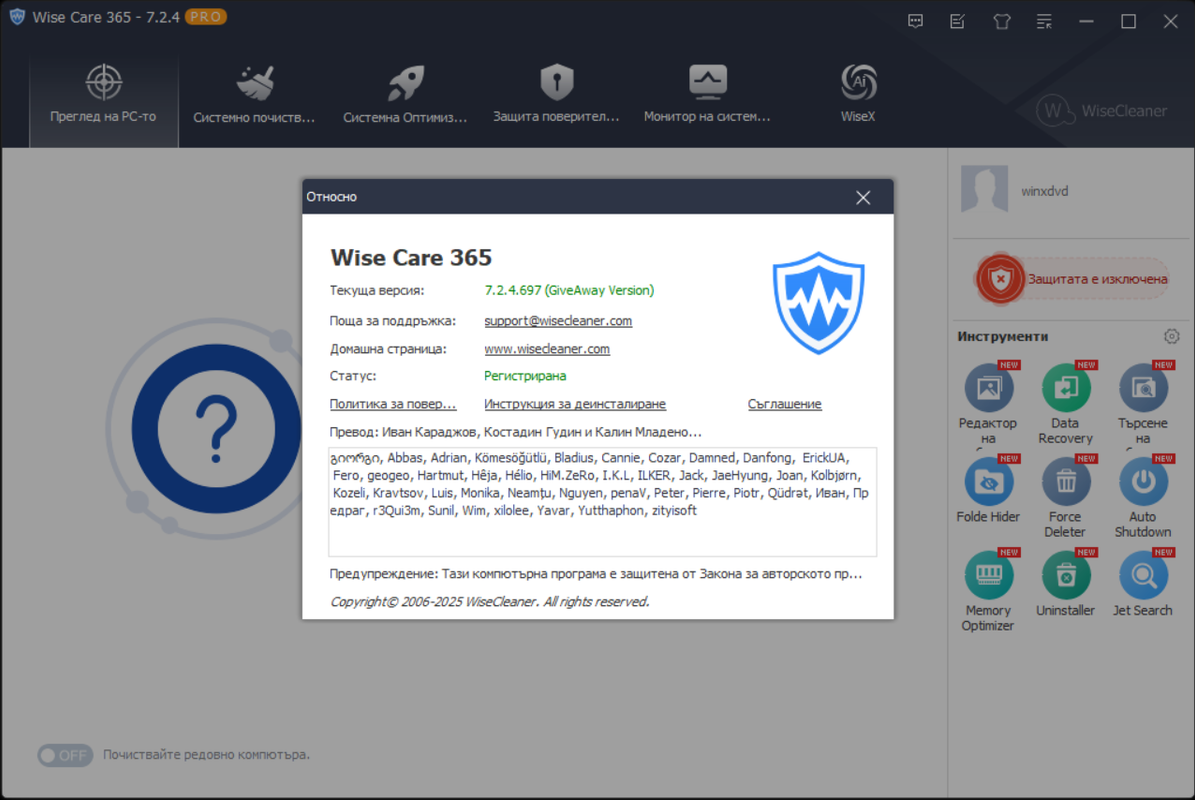This screenshot has width=1195, height=800.
Task: Open the Защита поверителност shield tab
Action: tap(556, 95)
